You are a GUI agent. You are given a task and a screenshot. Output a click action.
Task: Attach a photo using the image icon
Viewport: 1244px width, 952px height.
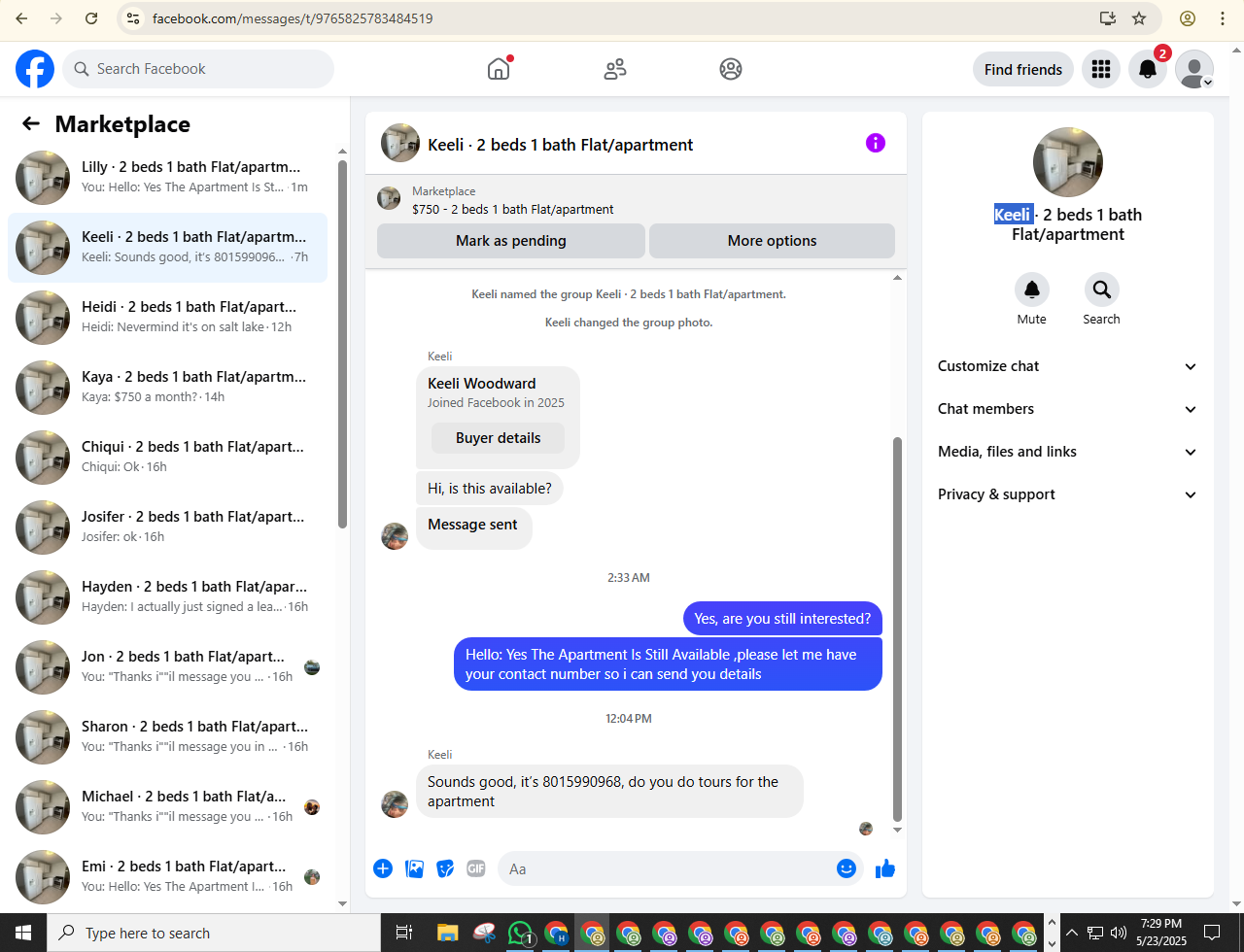pyautogui.click(x=415, y=868)
